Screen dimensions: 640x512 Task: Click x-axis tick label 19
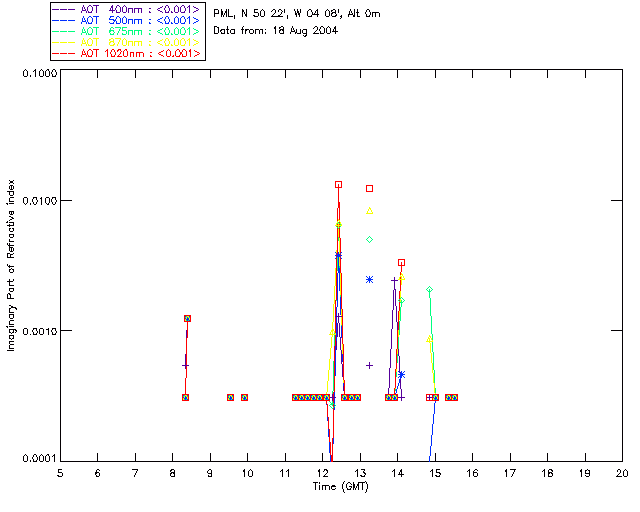pos(585,473)
